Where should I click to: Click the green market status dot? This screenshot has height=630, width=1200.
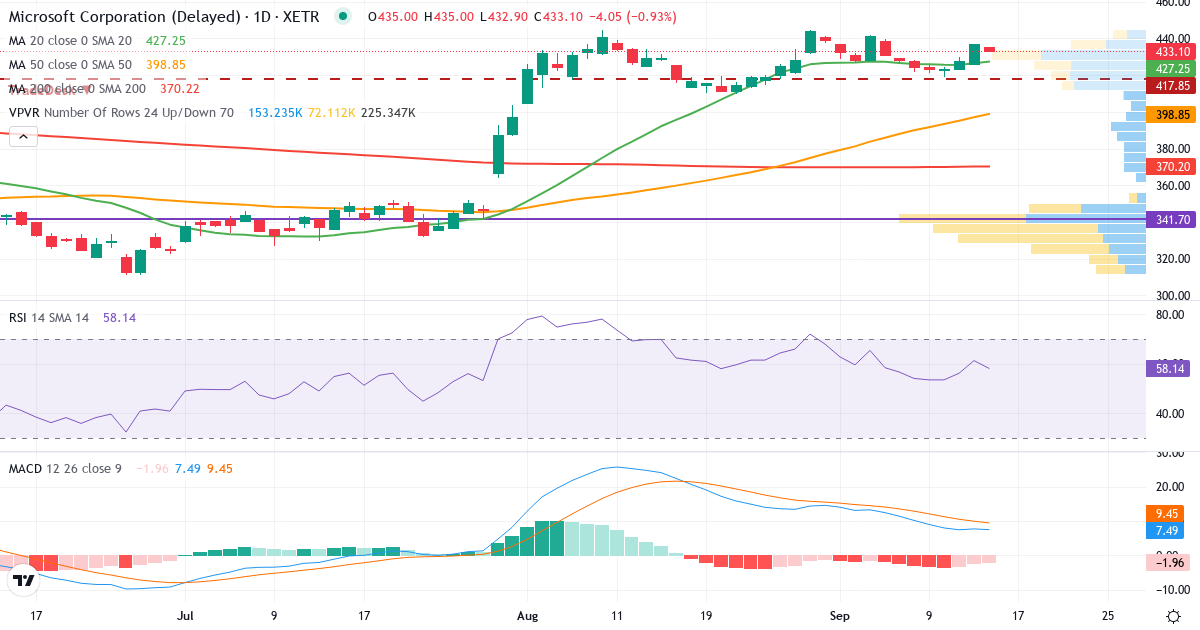tap(343, 16)
